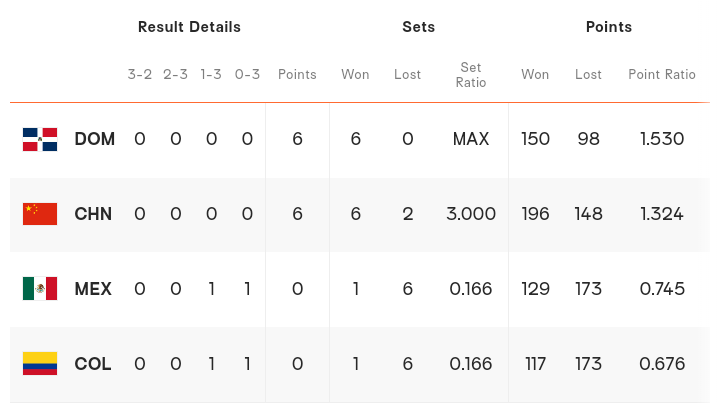Click DOM's 1.530 point ratio value

click(x=662, y=139)
